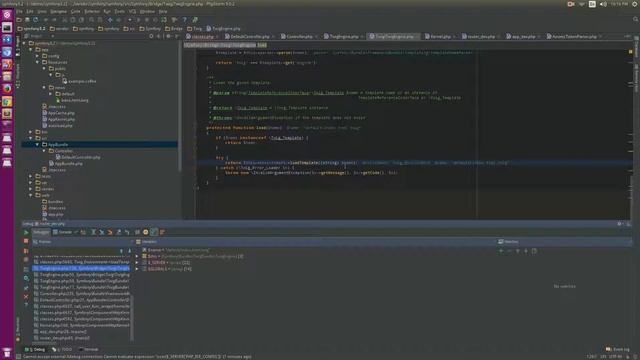Open Firefox from Ubuntu launcher

(x=7, y=89)
